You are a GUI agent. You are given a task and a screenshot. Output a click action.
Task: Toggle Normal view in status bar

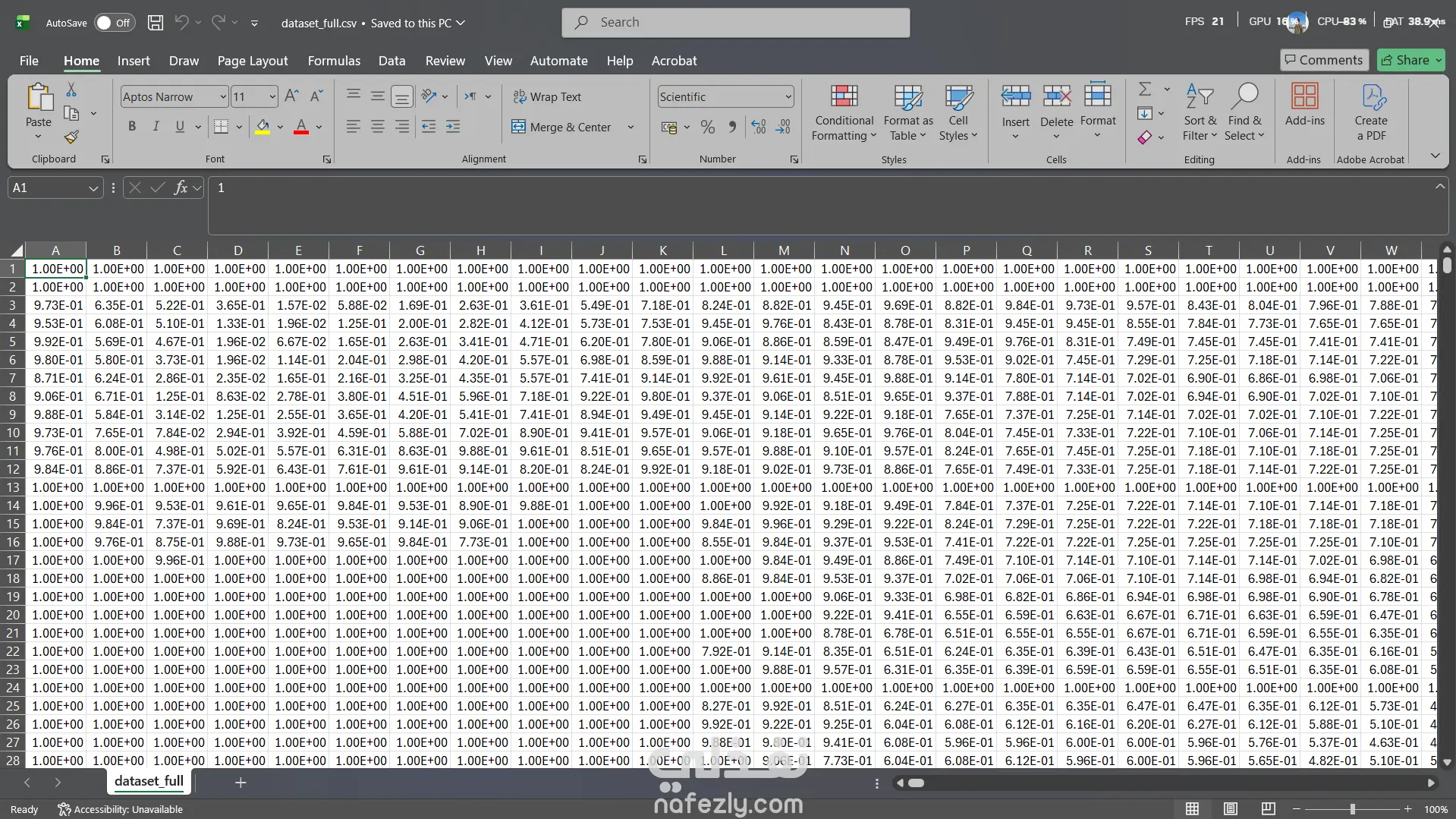click(x=1193, y=809)
